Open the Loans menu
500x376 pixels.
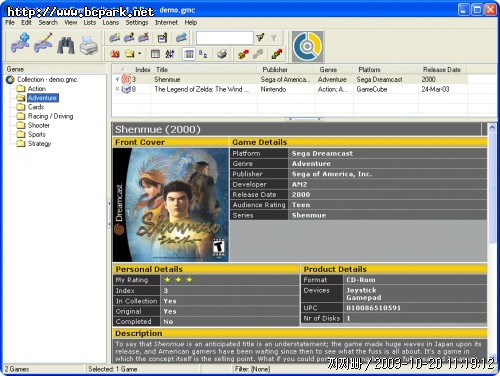tap(111, 22)
